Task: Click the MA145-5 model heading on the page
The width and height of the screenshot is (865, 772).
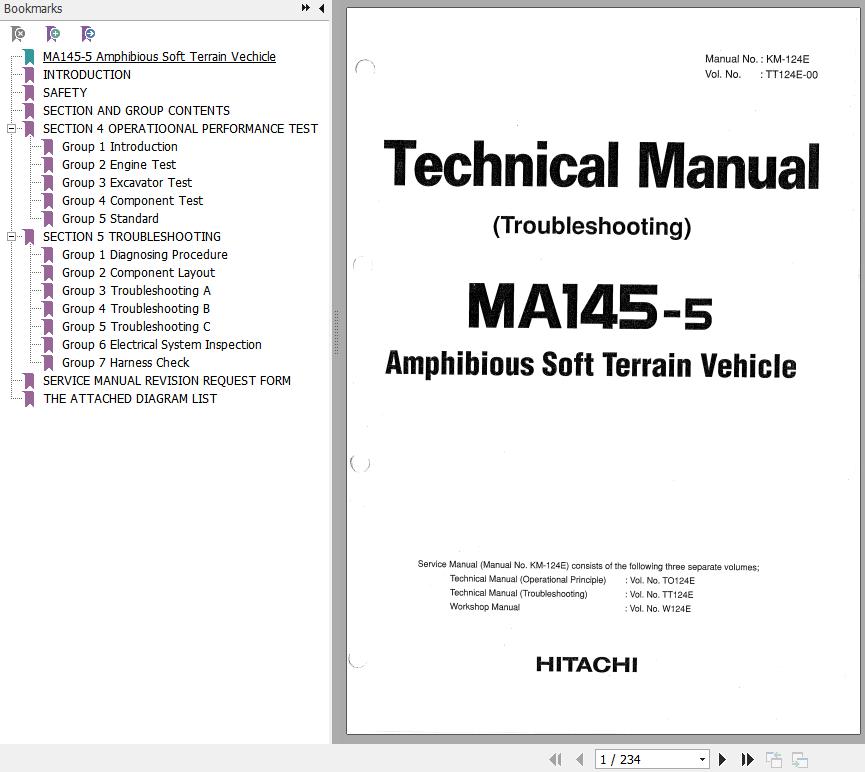Action: pyautogui.click(x=590, y=307)
